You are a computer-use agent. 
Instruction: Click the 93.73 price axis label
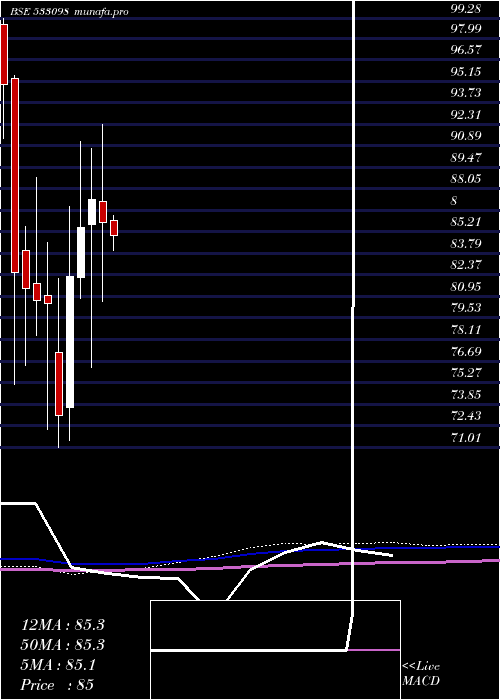pyautogui.click(x=466, y=93)
